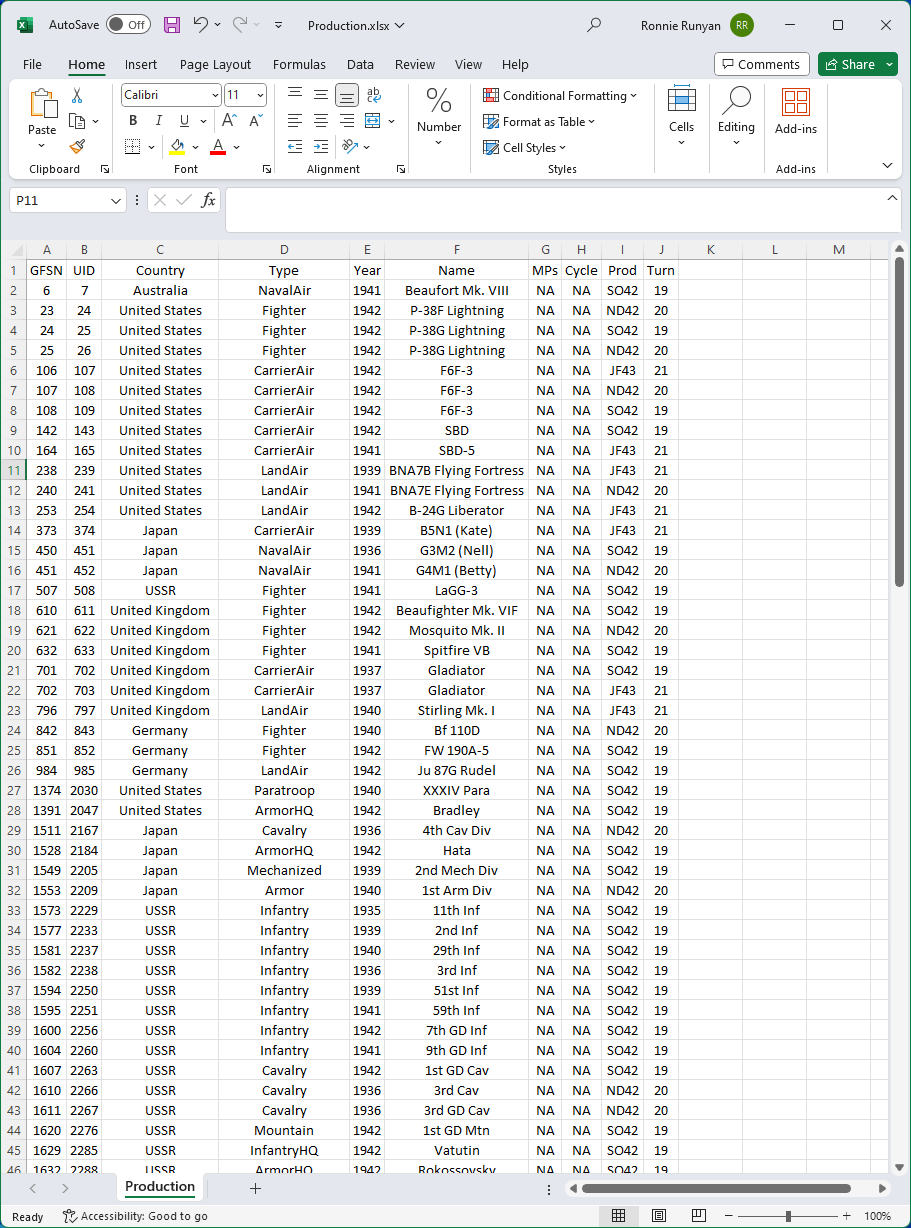Expand Format as Table menu
911x1228 pixels.
click(x=539, y=122)
